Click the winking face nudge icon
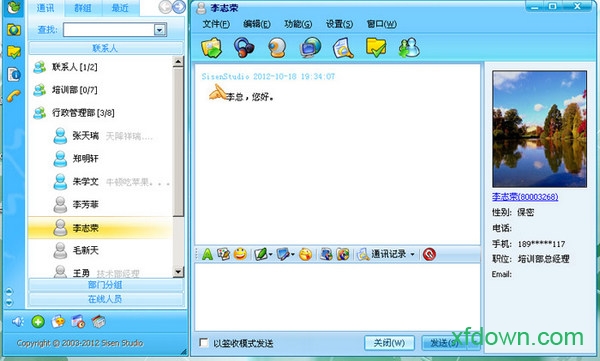This screenshot has height=361, width=600. pyautogui.click(x=305, y=254)
